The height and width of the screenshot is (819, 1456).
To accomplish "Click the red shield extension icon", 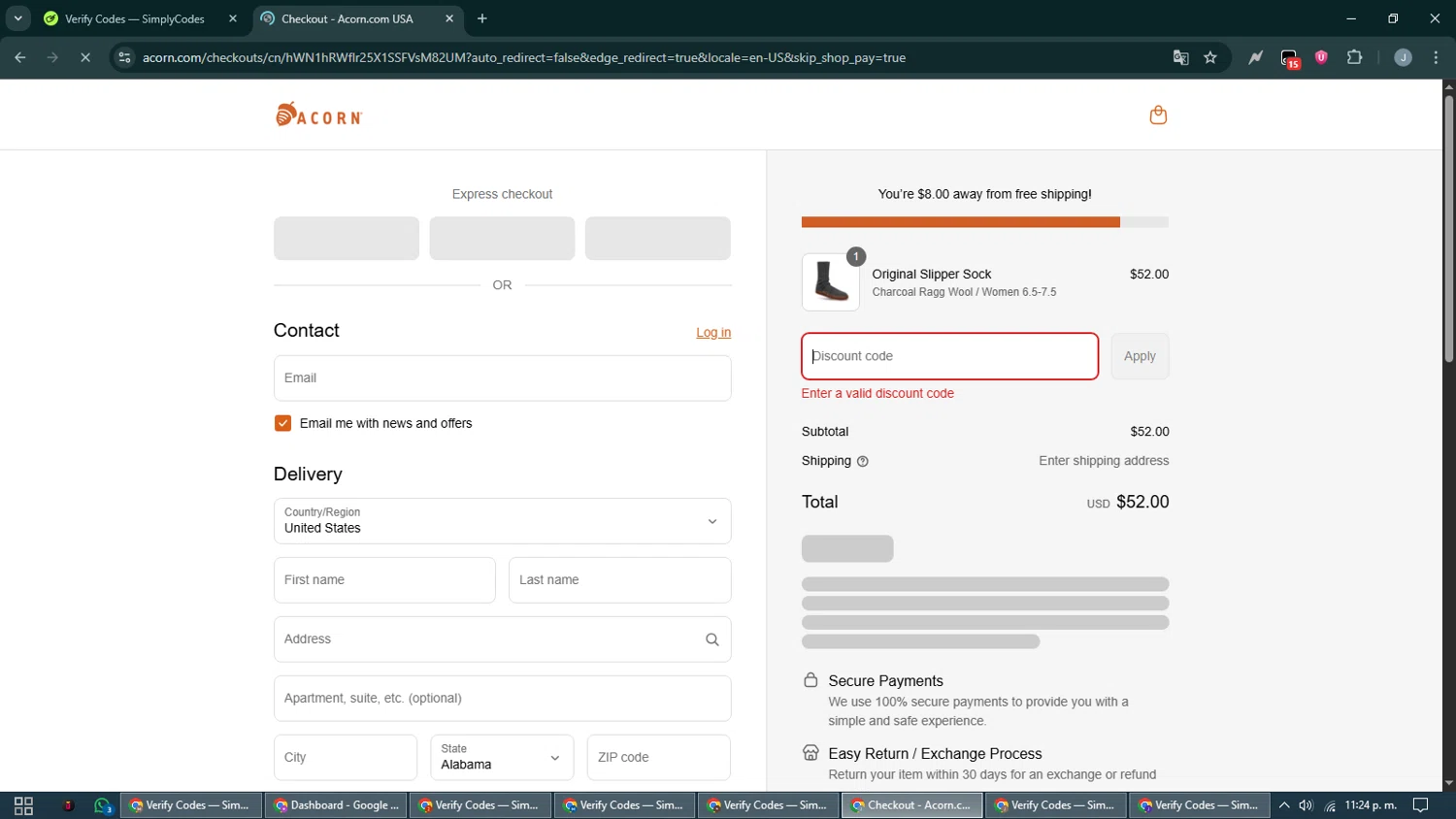I will point(1321,58).
